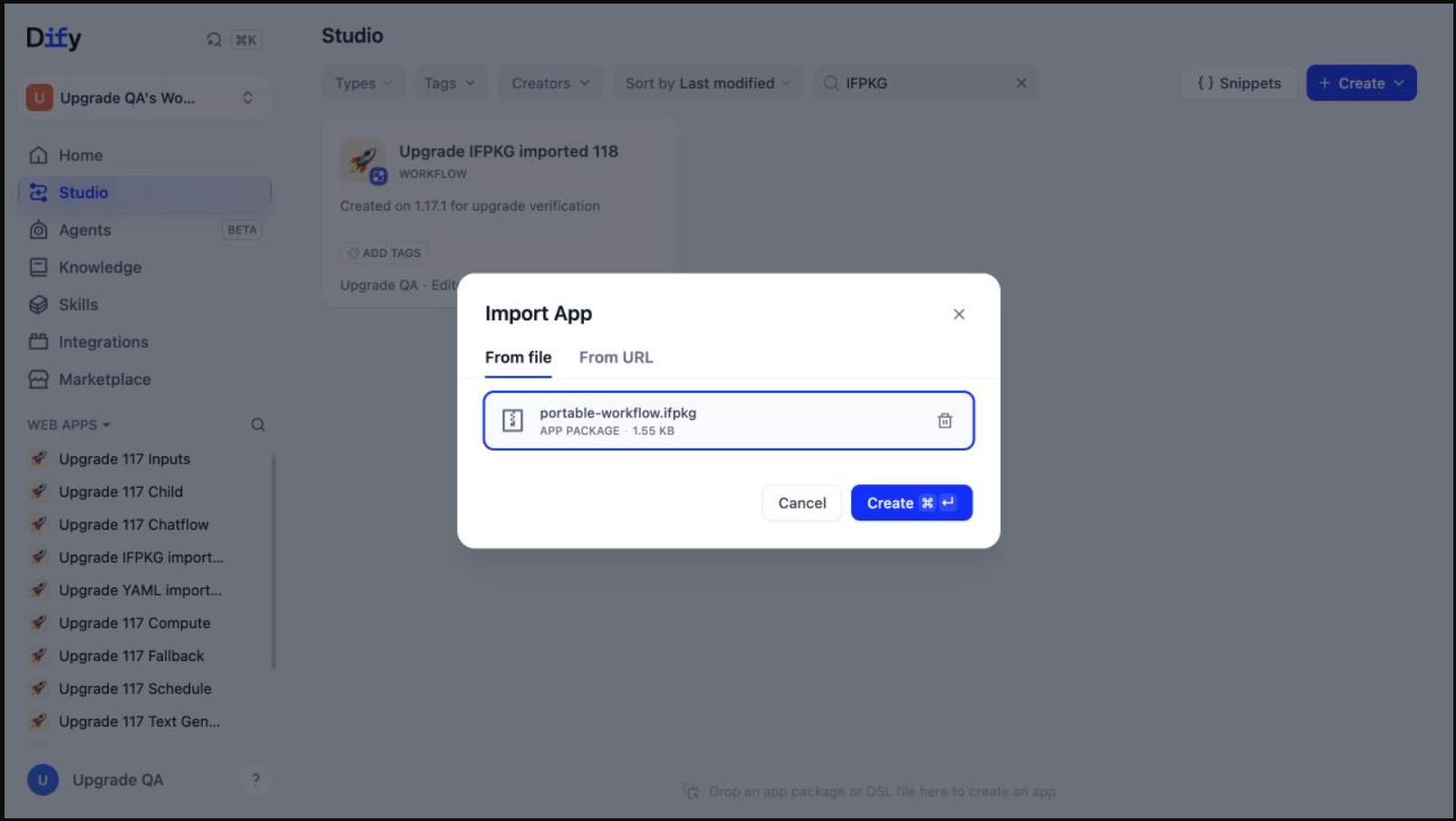Click the app package file icon
The width and height of the screenshot is (1456, 821).
click(512, 421)
